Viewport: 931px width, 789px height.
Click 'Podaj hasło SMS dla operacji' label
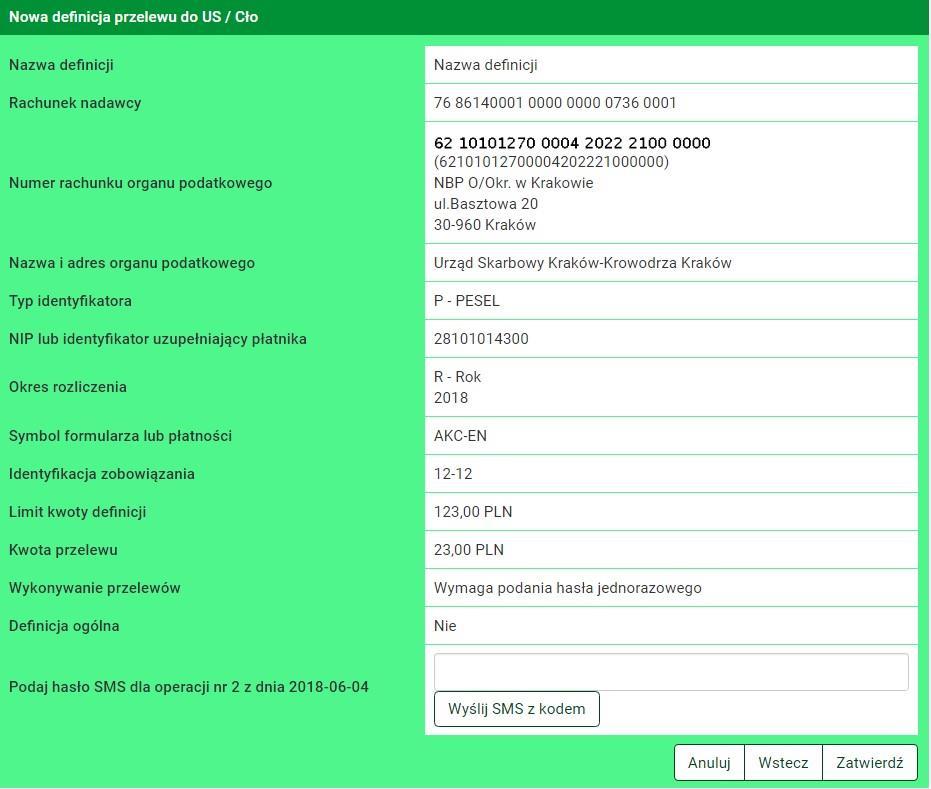[x=189, y=687]
